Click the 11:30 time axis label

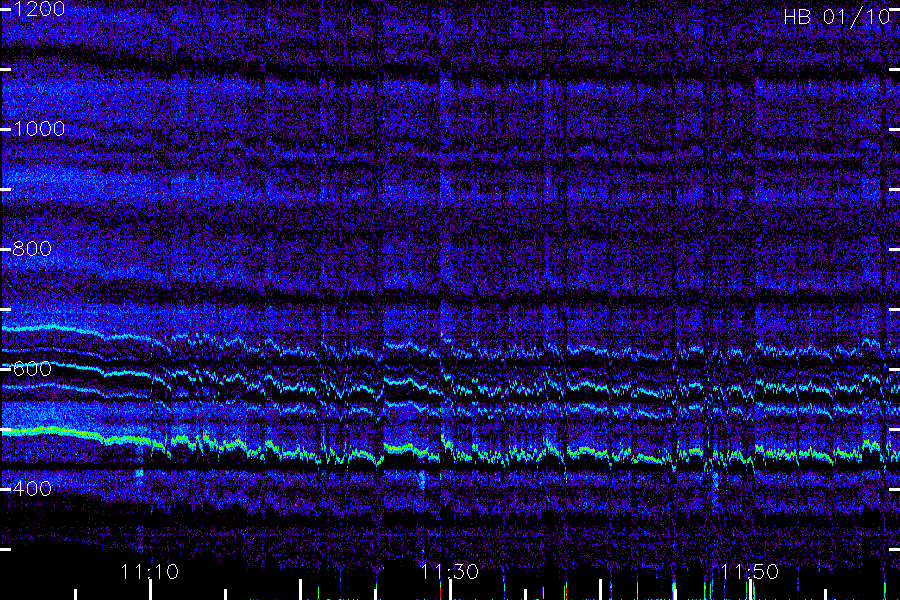(449, 572)
